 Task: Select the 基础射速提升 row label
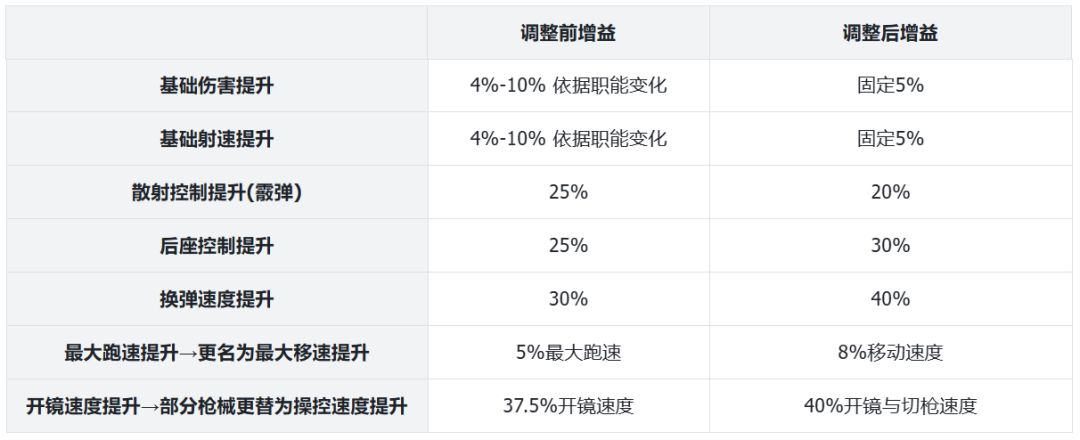(216, 139)
